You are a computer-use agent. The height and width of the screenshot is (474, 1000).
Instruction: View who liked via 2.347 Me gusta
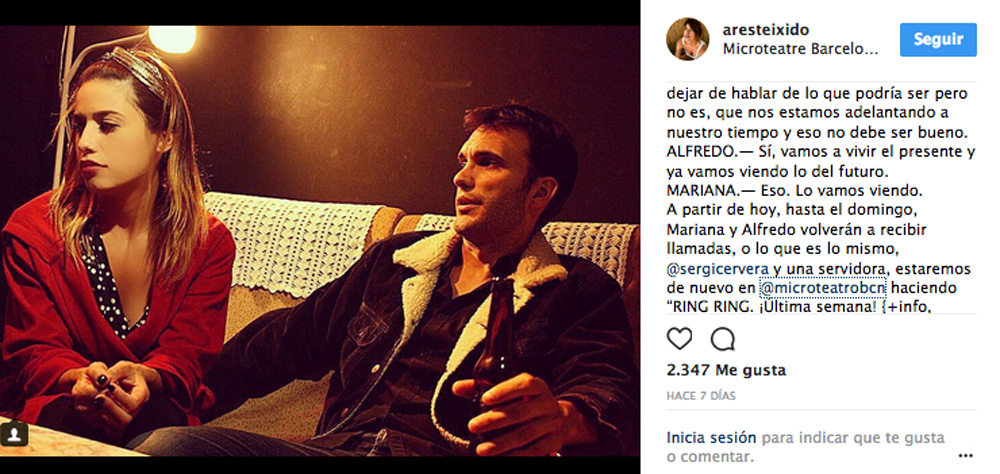(726, 370)
